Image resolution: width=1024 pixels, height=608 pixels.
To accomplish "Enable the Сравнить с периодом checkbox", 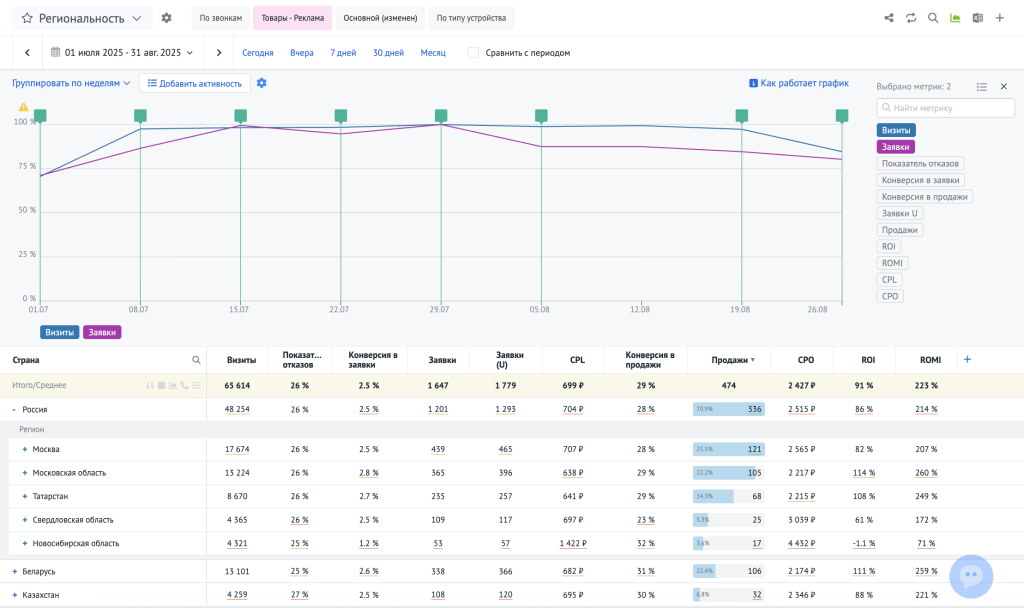I will pos(473,53).
